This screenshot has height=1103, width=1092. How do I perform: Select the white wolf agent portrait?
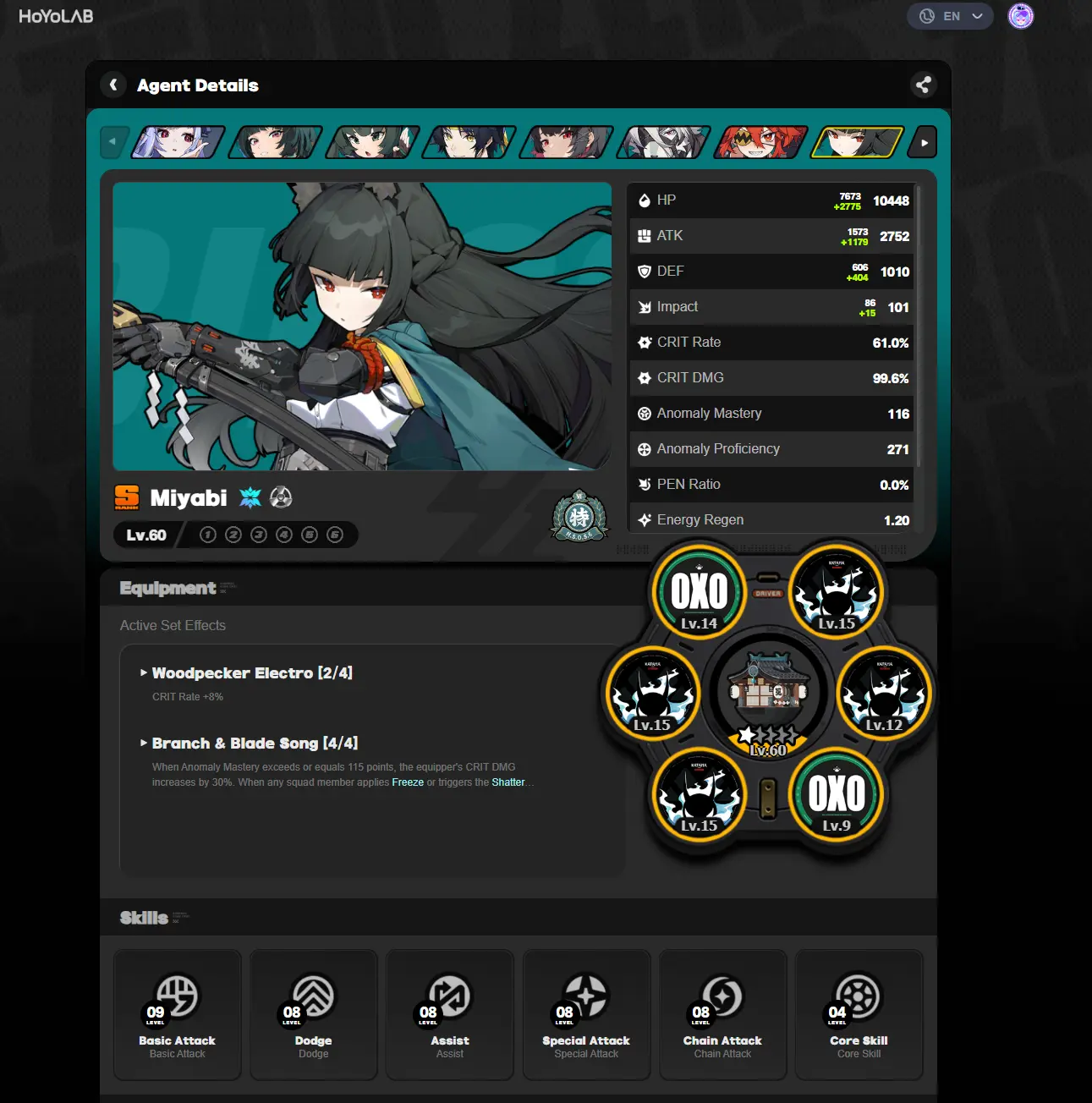tap(664, 142)
